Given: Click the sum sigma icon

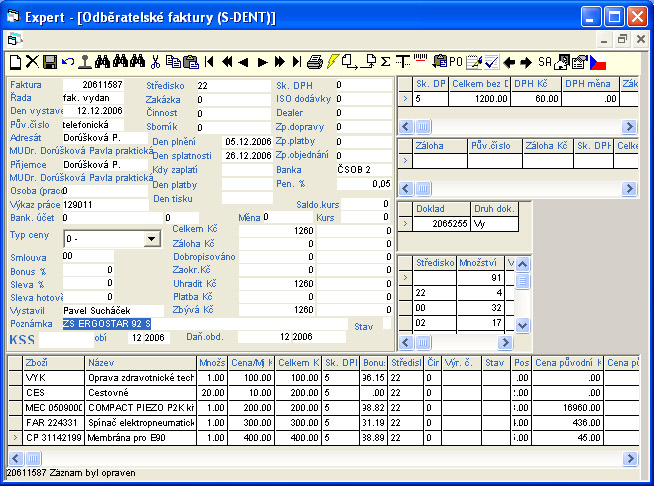Looking at the screenshot, I should coord(386,62).
